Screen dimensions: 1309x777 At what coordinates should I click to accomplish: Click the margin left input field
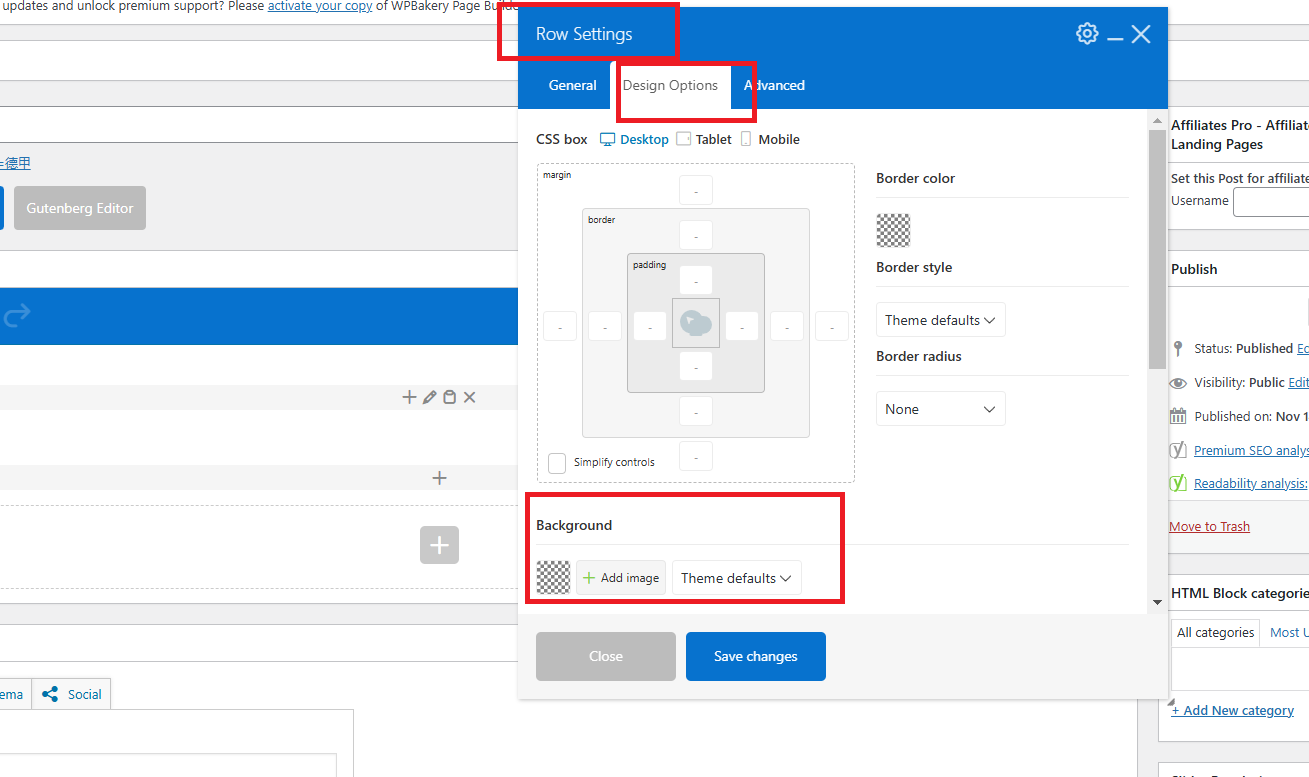pos(560,326)
